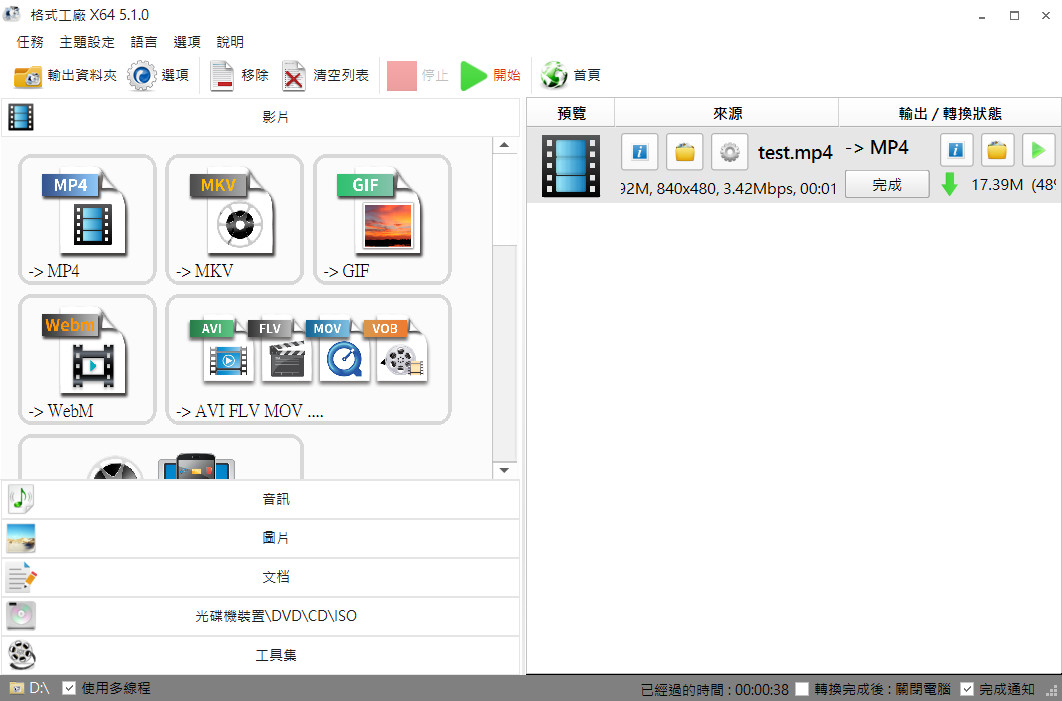Open the 主題設定 menu
This screenshot has height=701, width=1062.
coord(87,42)
